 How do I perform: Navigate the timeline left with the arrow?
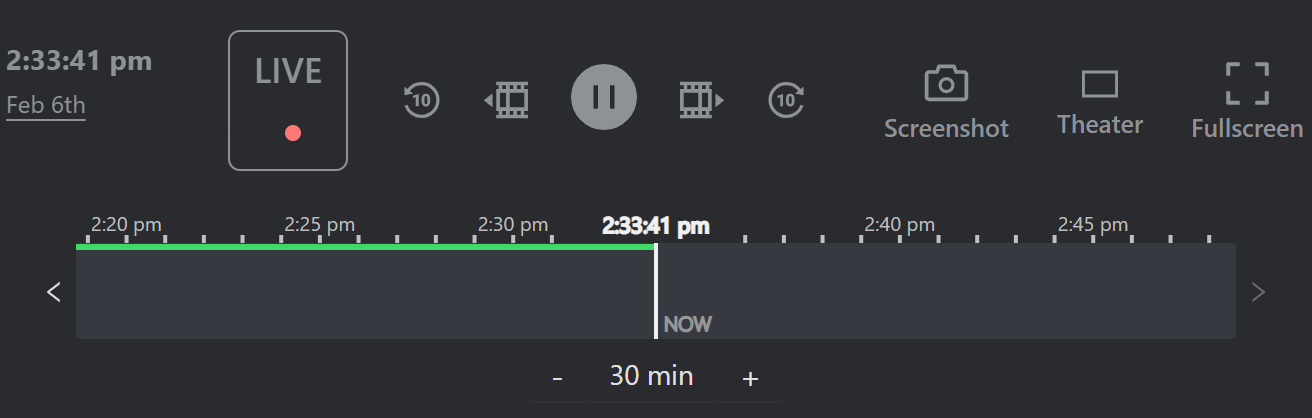[x=54, y=292]
